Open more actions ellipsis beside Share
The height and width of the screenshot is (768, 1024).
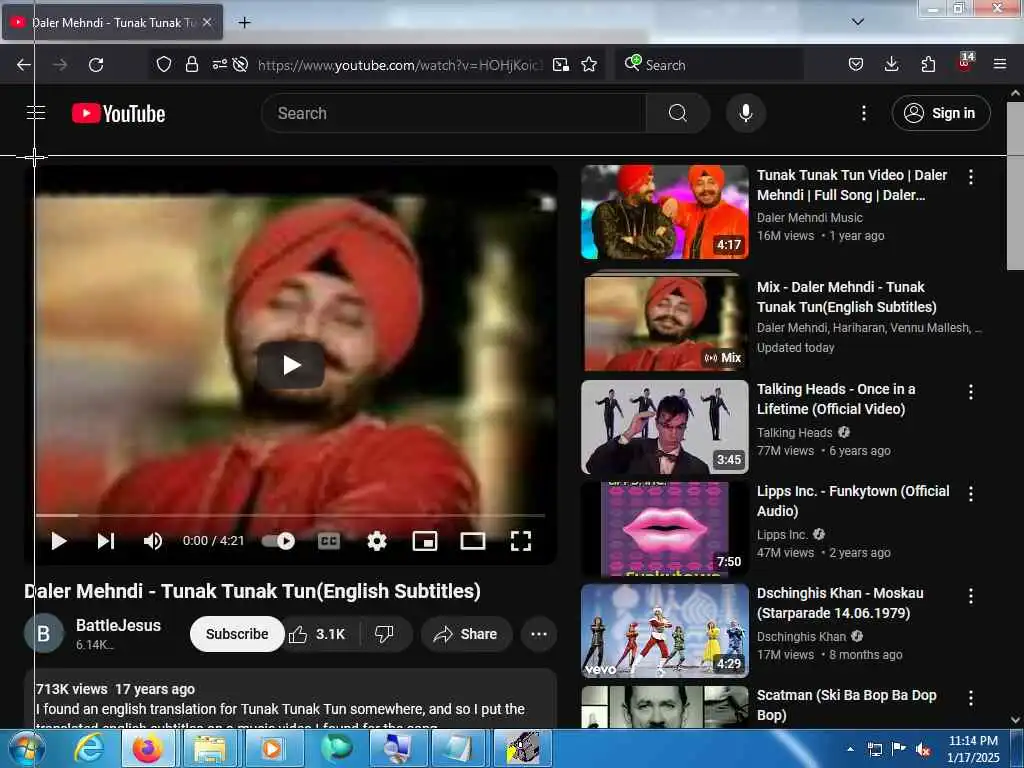tap(539, 634)
